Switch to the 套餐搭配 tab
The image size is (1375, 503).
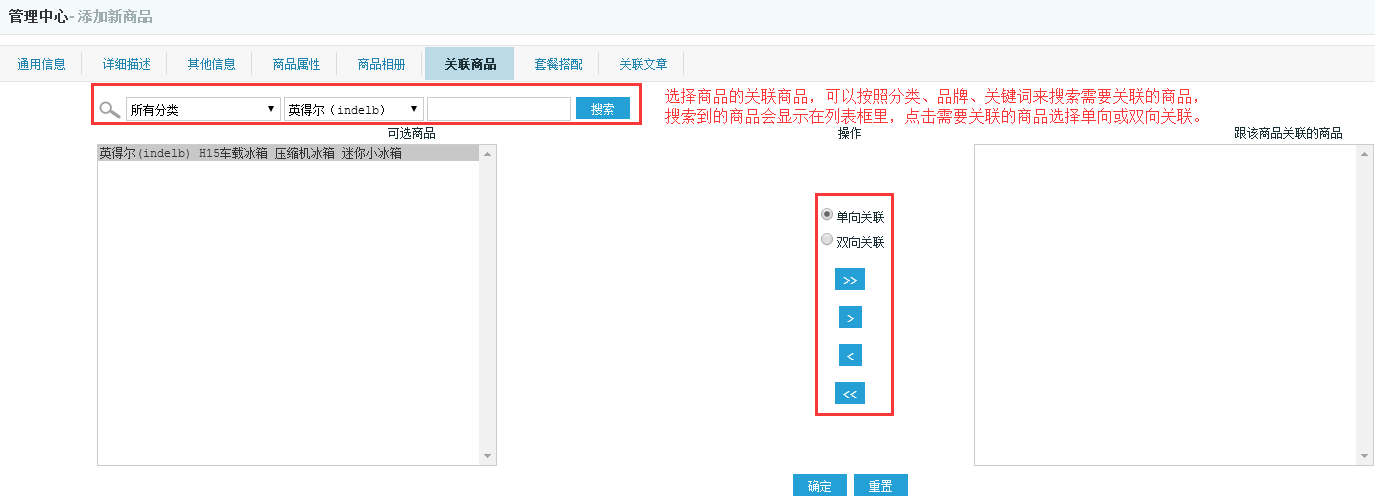click(x=558, y=64)
